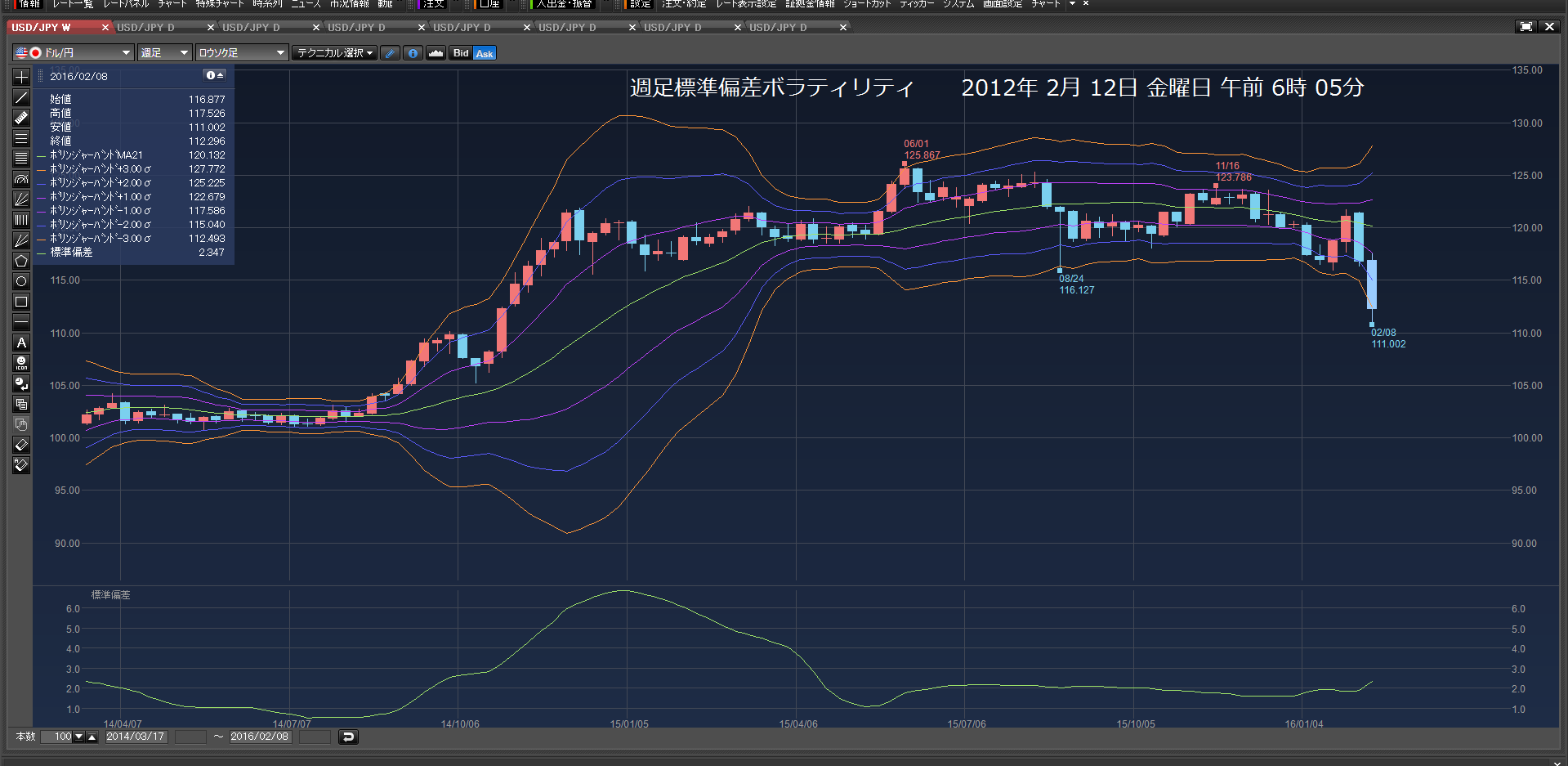Click the 11/16 123.786 high marker label

1233,172
